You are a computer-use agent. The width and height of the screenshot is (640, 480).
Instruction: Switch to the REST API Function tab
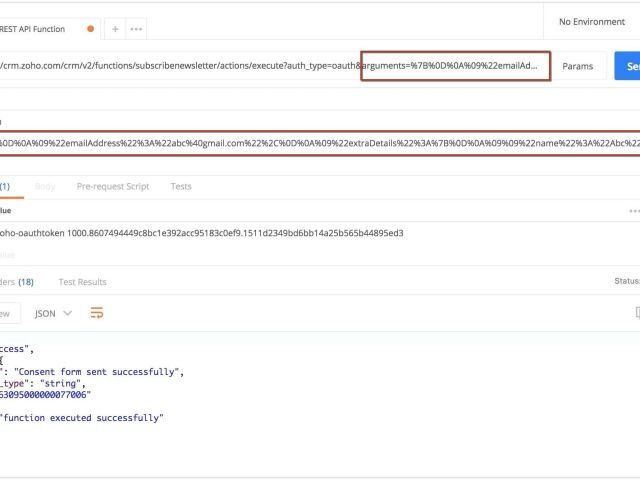pyautogui.click(x=40, y=29)
